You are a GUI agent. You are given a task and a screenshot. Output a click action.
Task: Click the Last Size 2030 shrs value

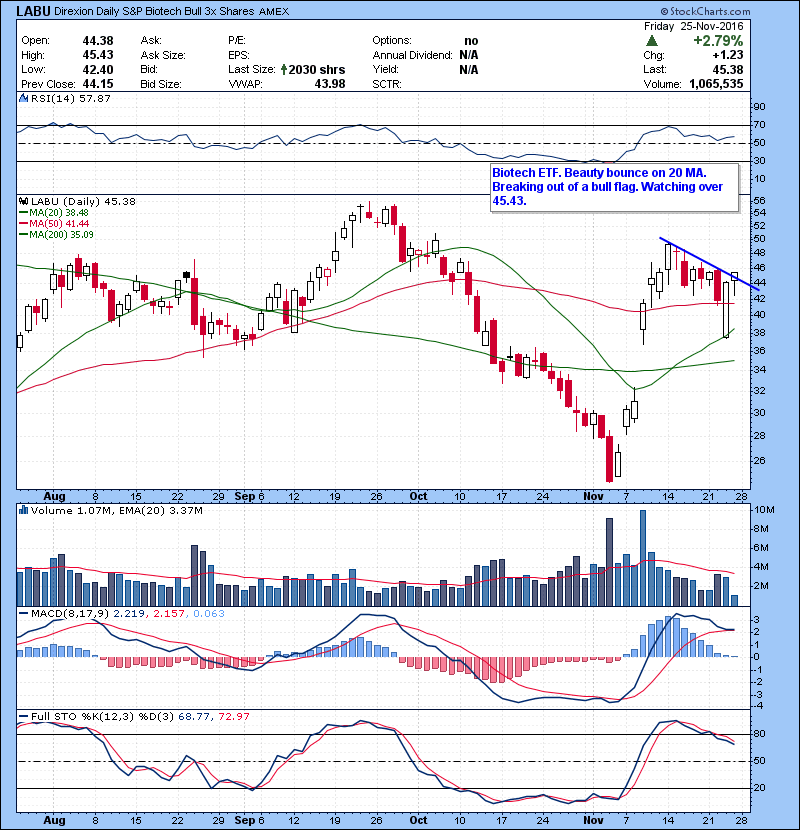[317, 69]
